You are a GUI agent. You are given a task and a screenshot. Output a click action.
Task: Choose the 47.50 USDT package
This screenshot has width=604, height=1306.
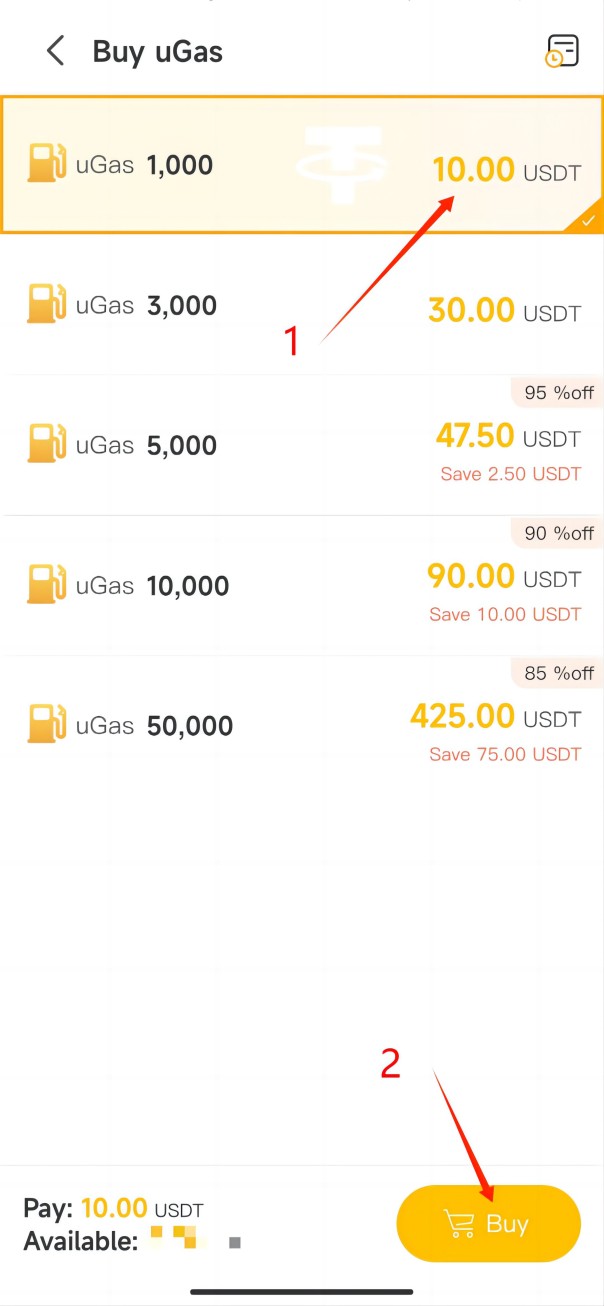pyautogui.click(x=475, y=436)
